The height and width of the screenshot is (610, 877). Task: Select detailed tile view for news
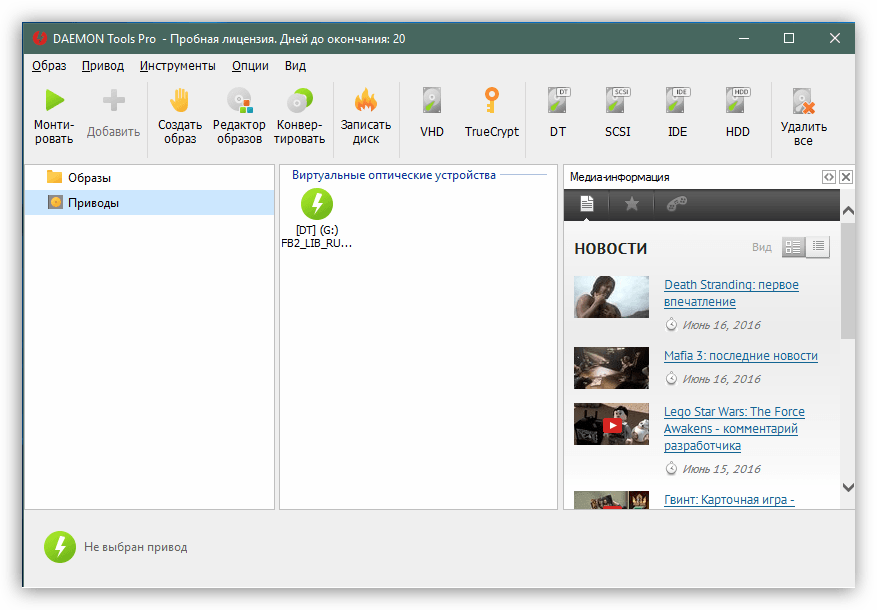(x=793, y=247)
